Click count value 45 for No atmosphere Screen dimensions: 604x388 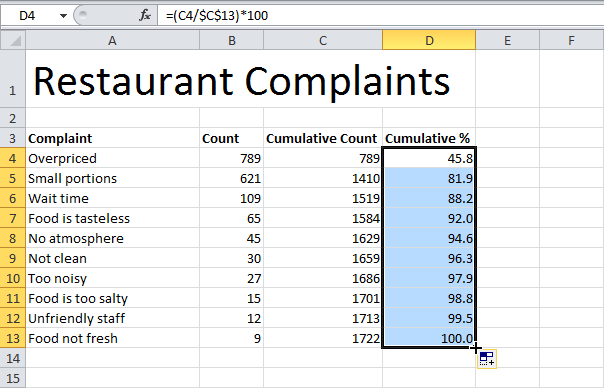pos(232,239)
